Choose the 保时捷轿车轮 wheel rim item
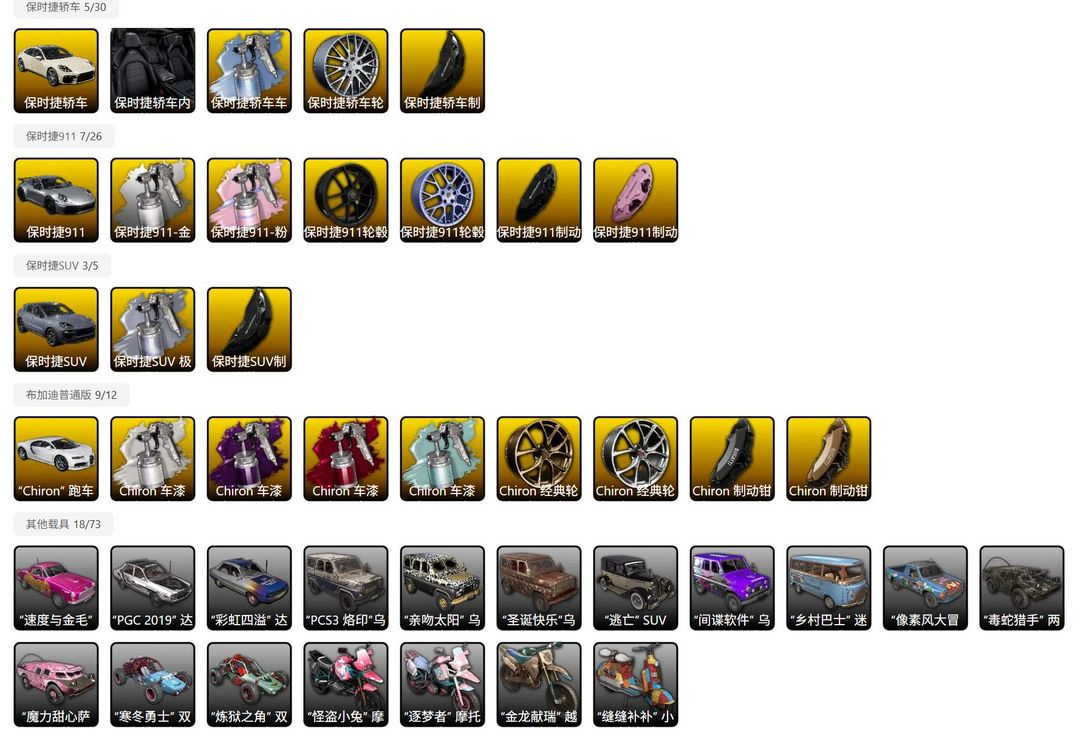This screenshot has height=740, width=1080. coord(346,70)
